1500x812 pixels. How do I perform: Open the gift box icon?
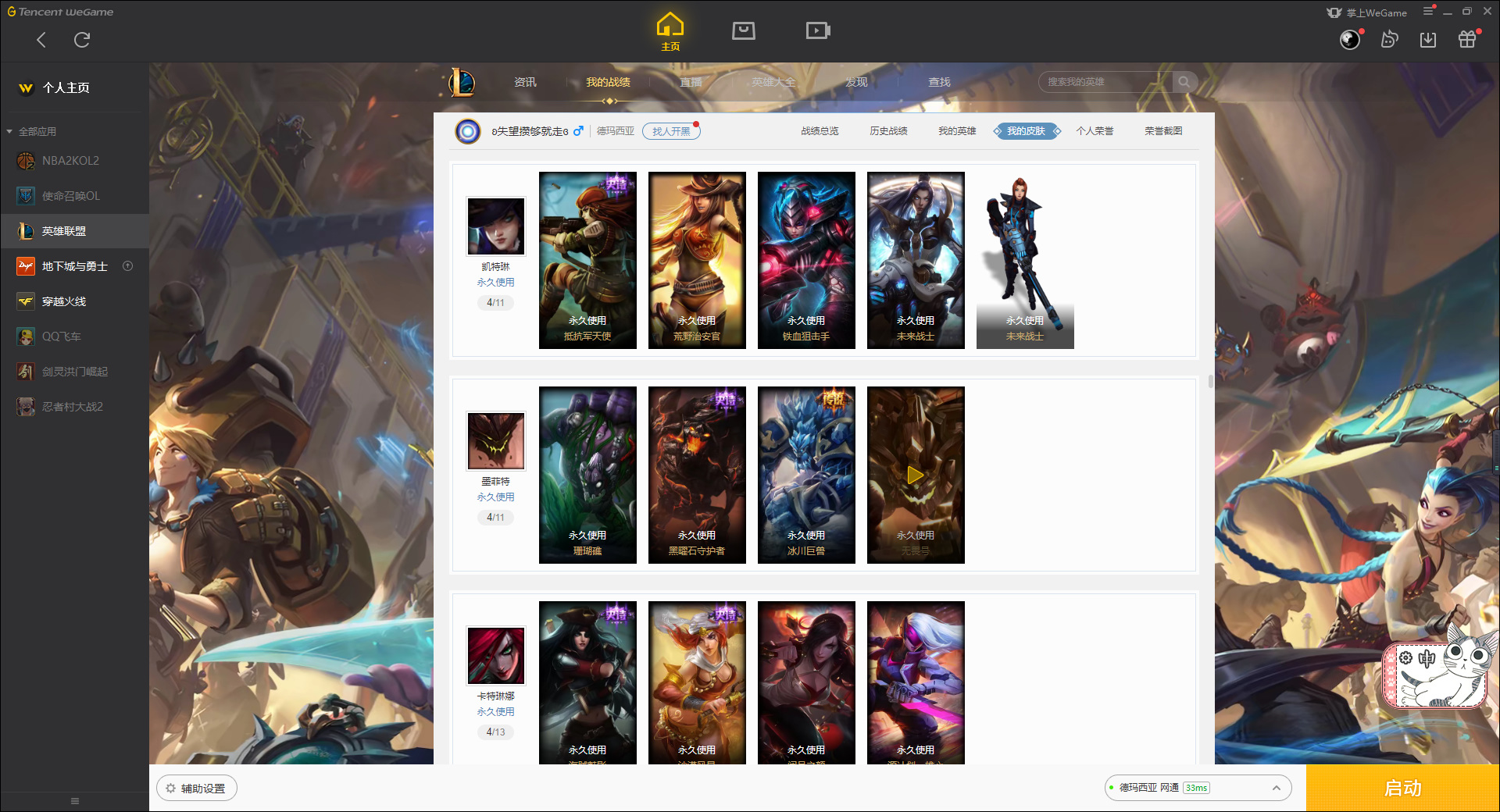(x=1467, y=39)
